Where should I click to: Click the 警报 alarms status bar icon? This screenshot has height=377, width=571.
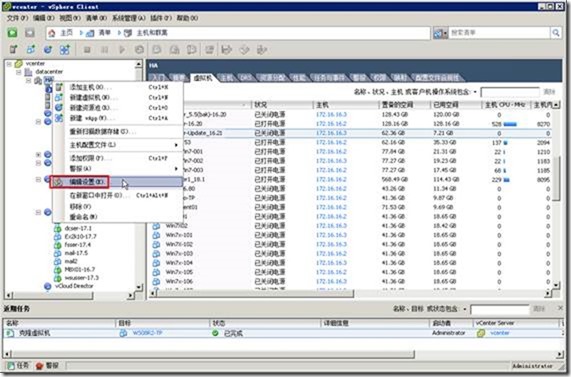point(39,365)
